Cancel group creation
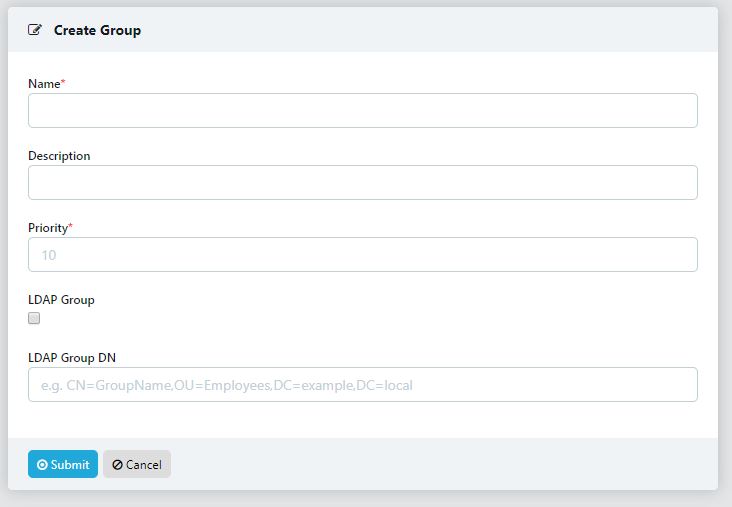732x507 pixels. coord(137,464)
